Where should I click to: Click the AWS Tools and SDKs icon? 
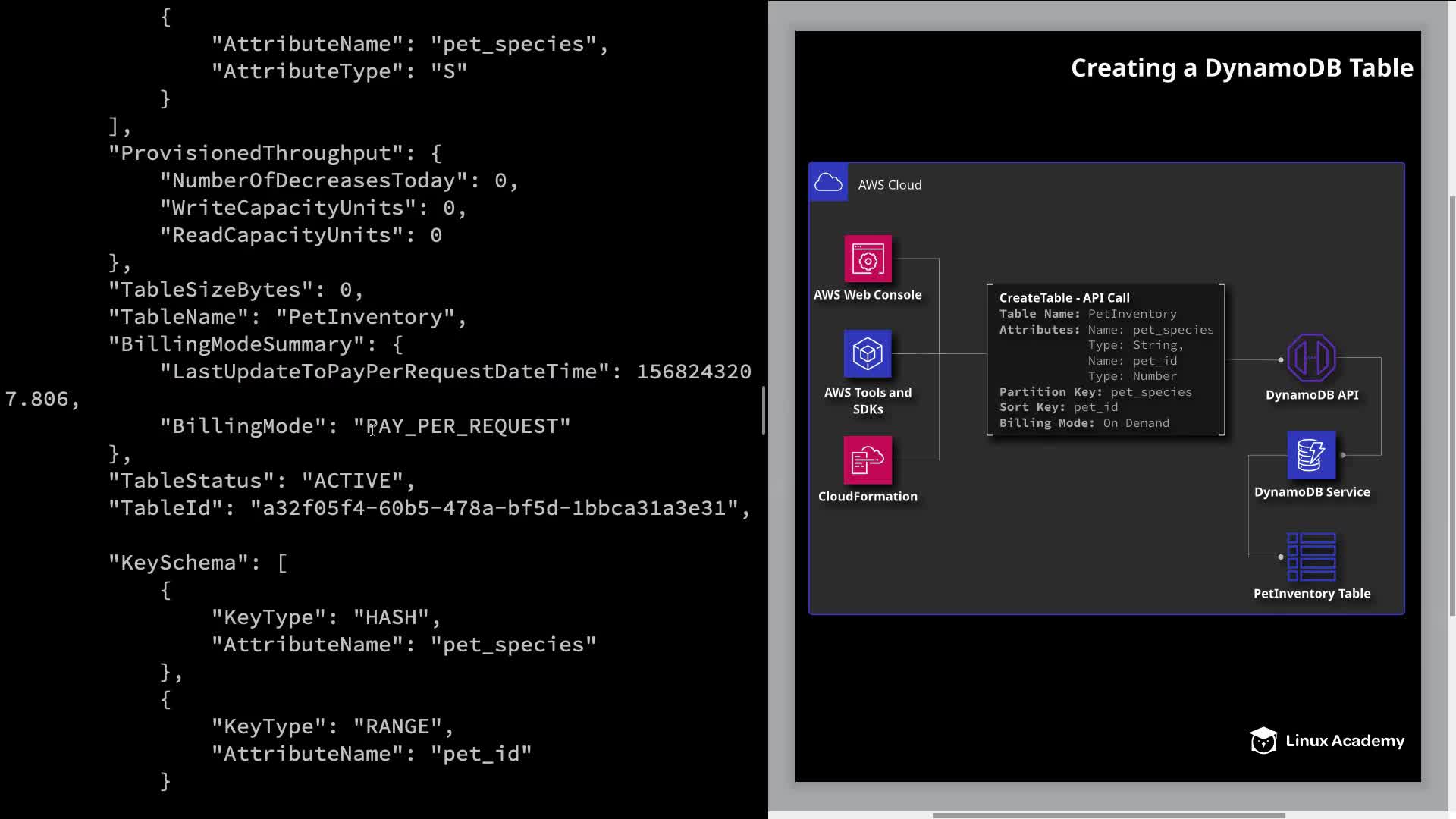pyautogui.click(x=868, y=353)
